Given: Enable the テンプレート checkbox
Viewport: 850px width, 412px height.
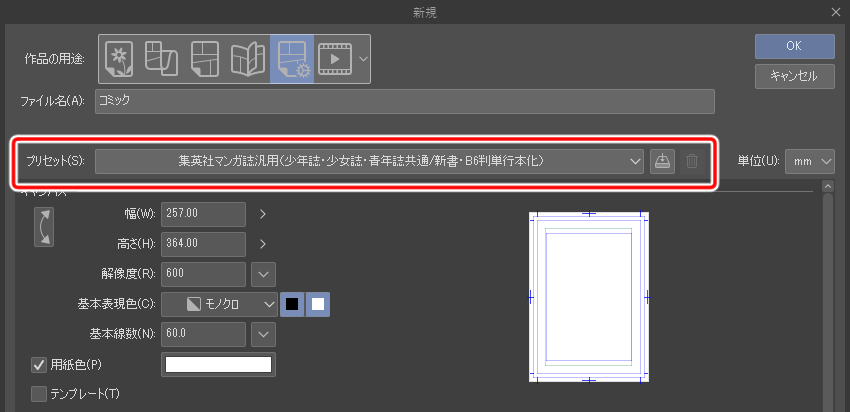Looking at the screenshot, I should [x=39, y=394].
